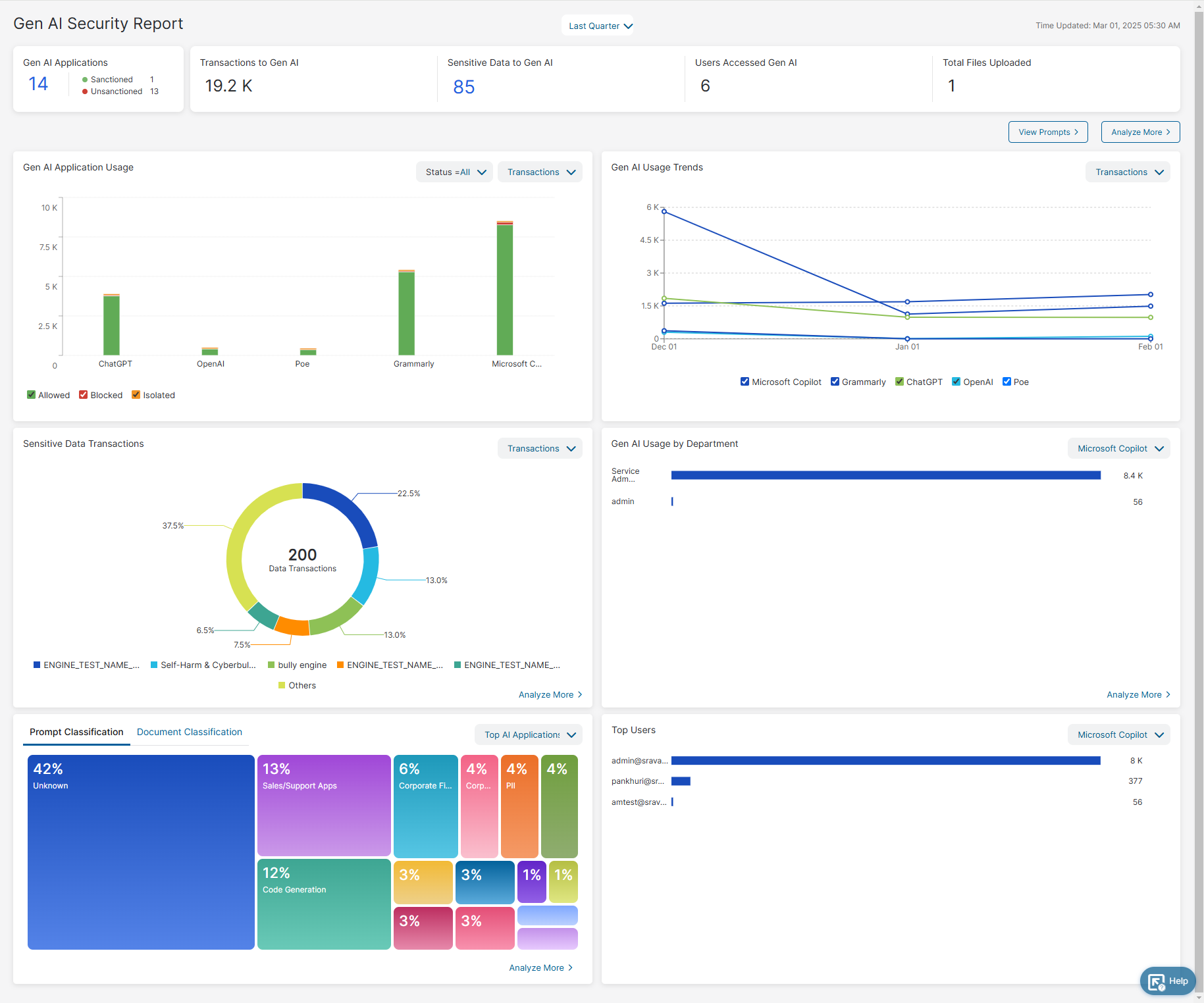Image resolution: width=1204 pixels, height=1003 pixels.
Task: Click the page vertical scrollbar
Action: click(1199, 501)
